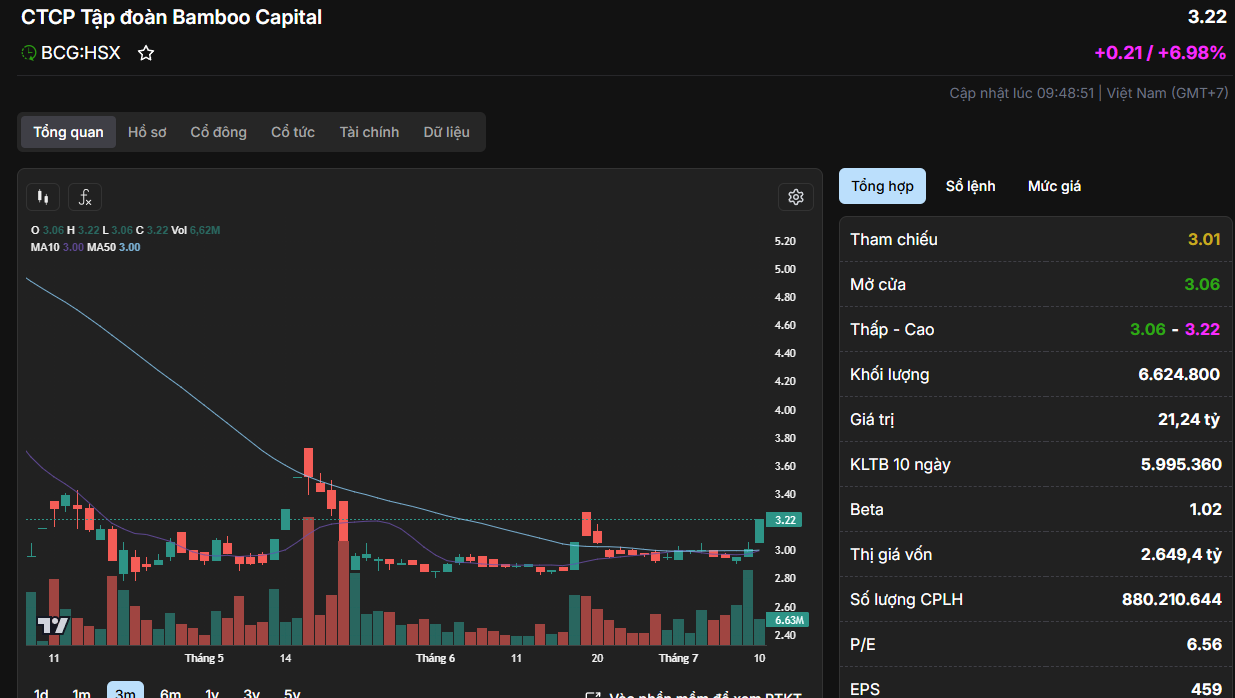Click the 4.00 price axis label
1235x698 pixels.
tap(785, 410)
